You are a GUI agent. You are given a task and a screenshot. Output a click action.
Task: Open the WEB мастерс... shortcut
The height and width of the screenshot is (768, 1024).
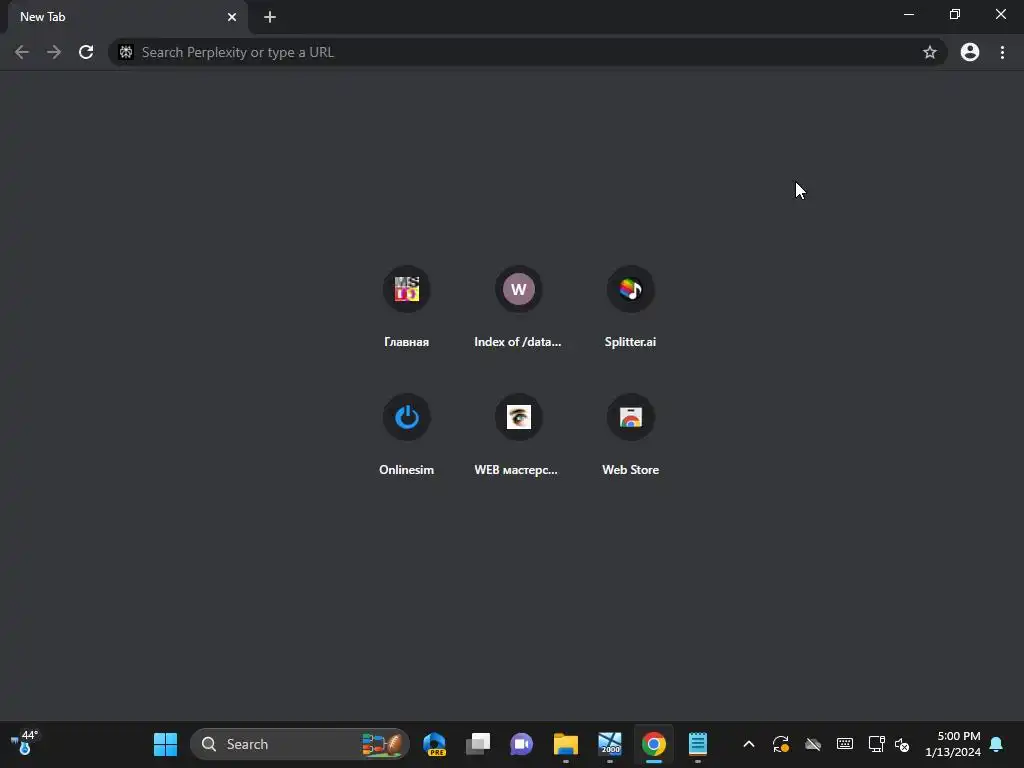tap(518, 435)
